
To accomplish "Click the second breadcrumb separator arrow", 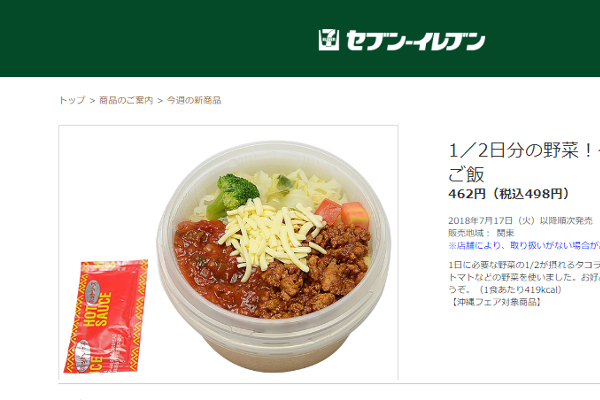I will 160,101.
